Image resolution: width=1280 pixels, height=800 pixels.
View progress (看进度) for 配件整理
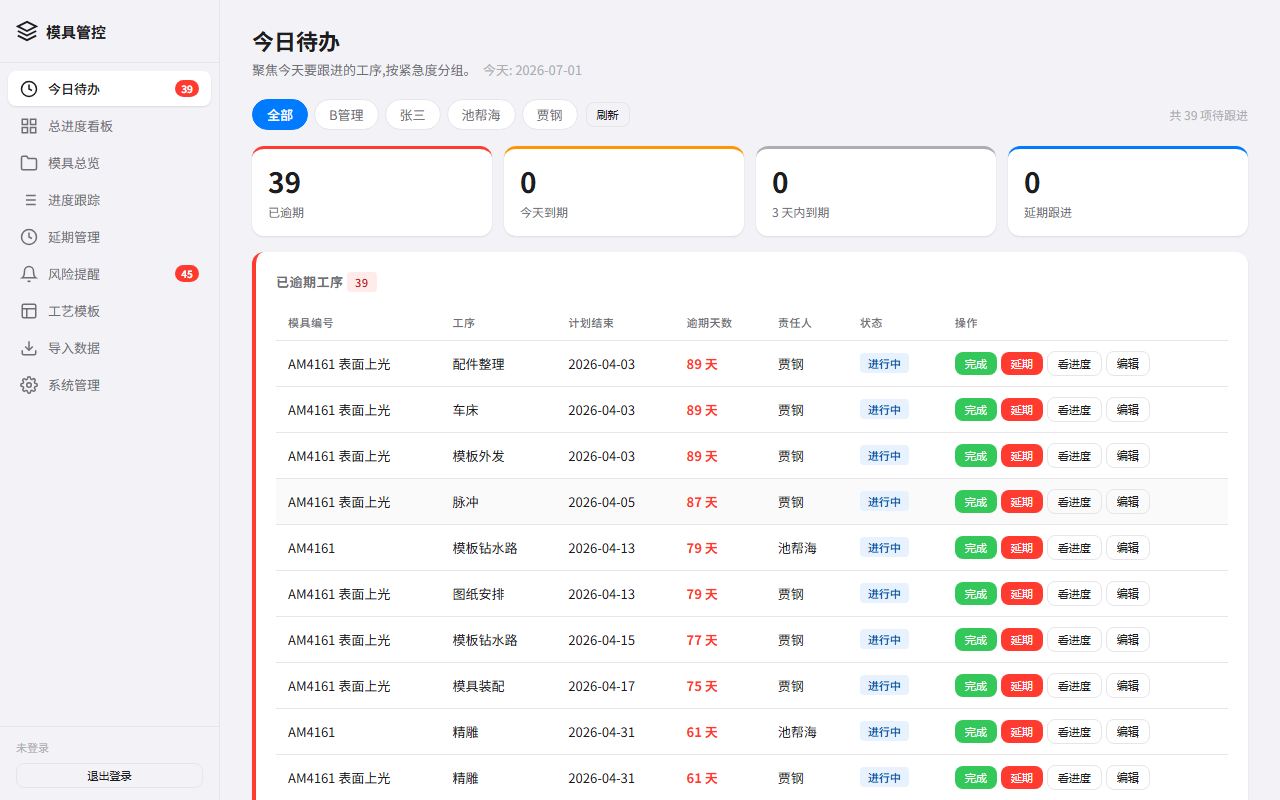click(1074, 364)
